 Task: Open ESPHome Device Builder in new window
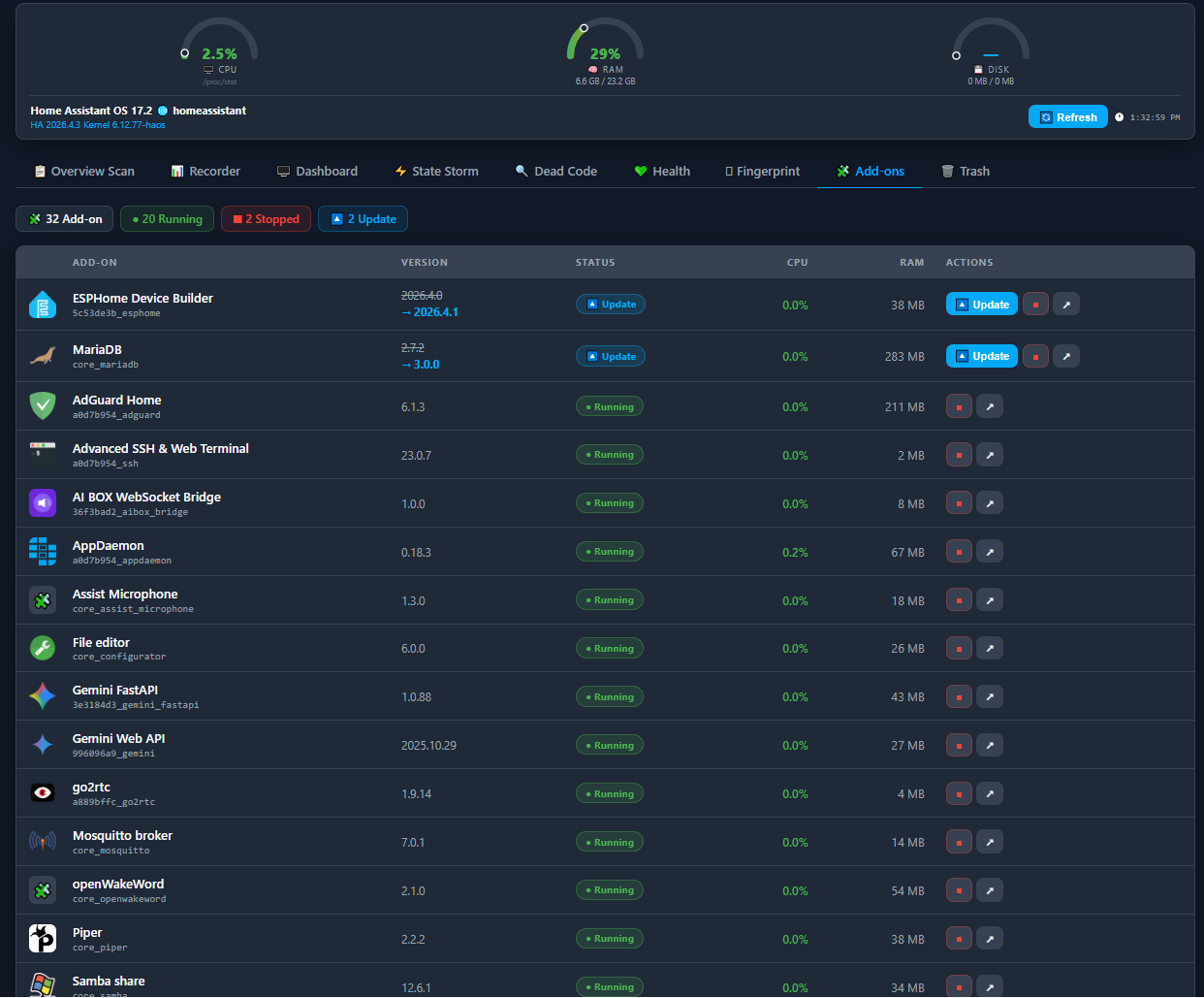1066,305
